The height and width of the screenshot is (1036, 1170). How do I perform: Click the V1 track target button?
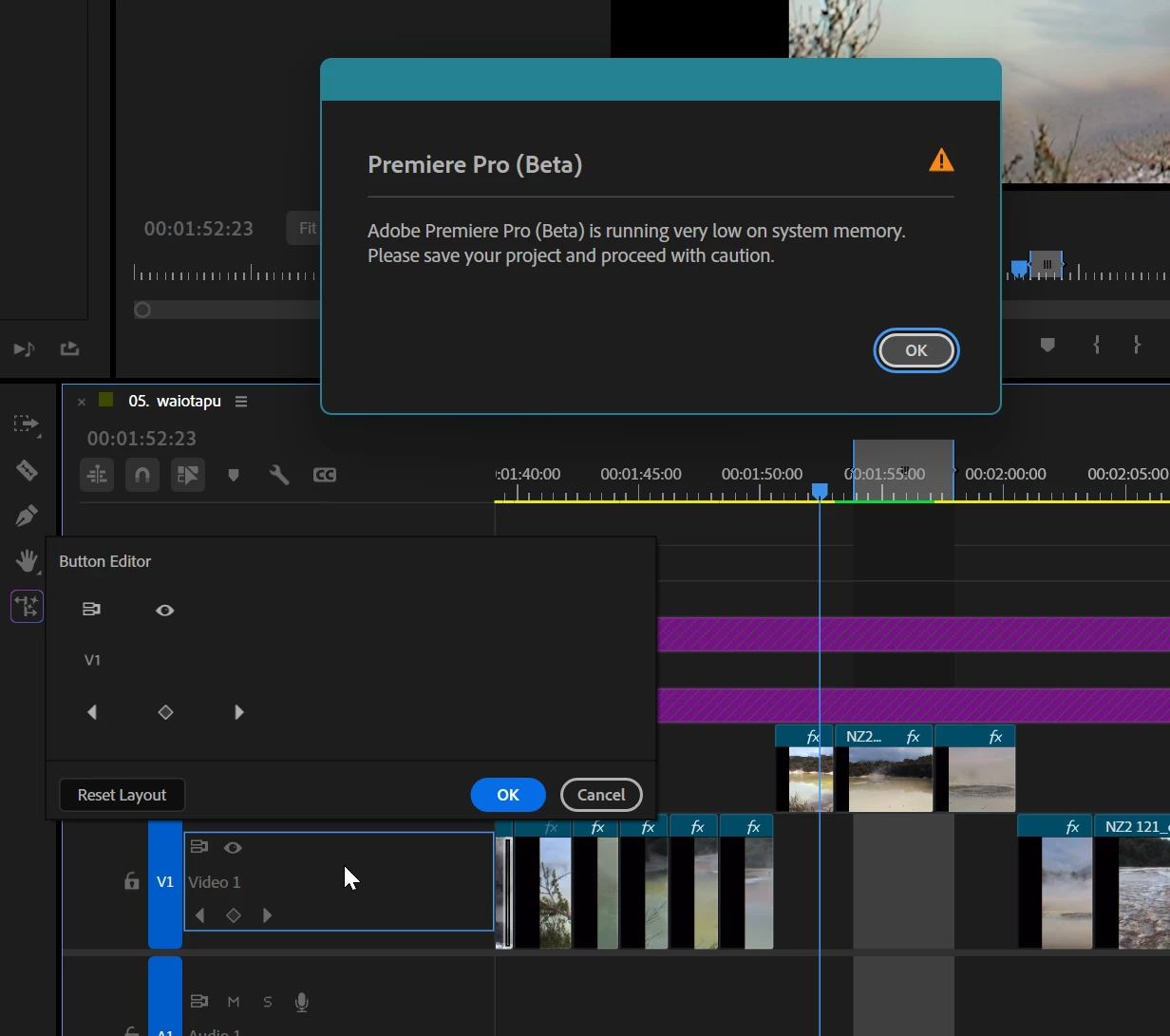point(165,882)
